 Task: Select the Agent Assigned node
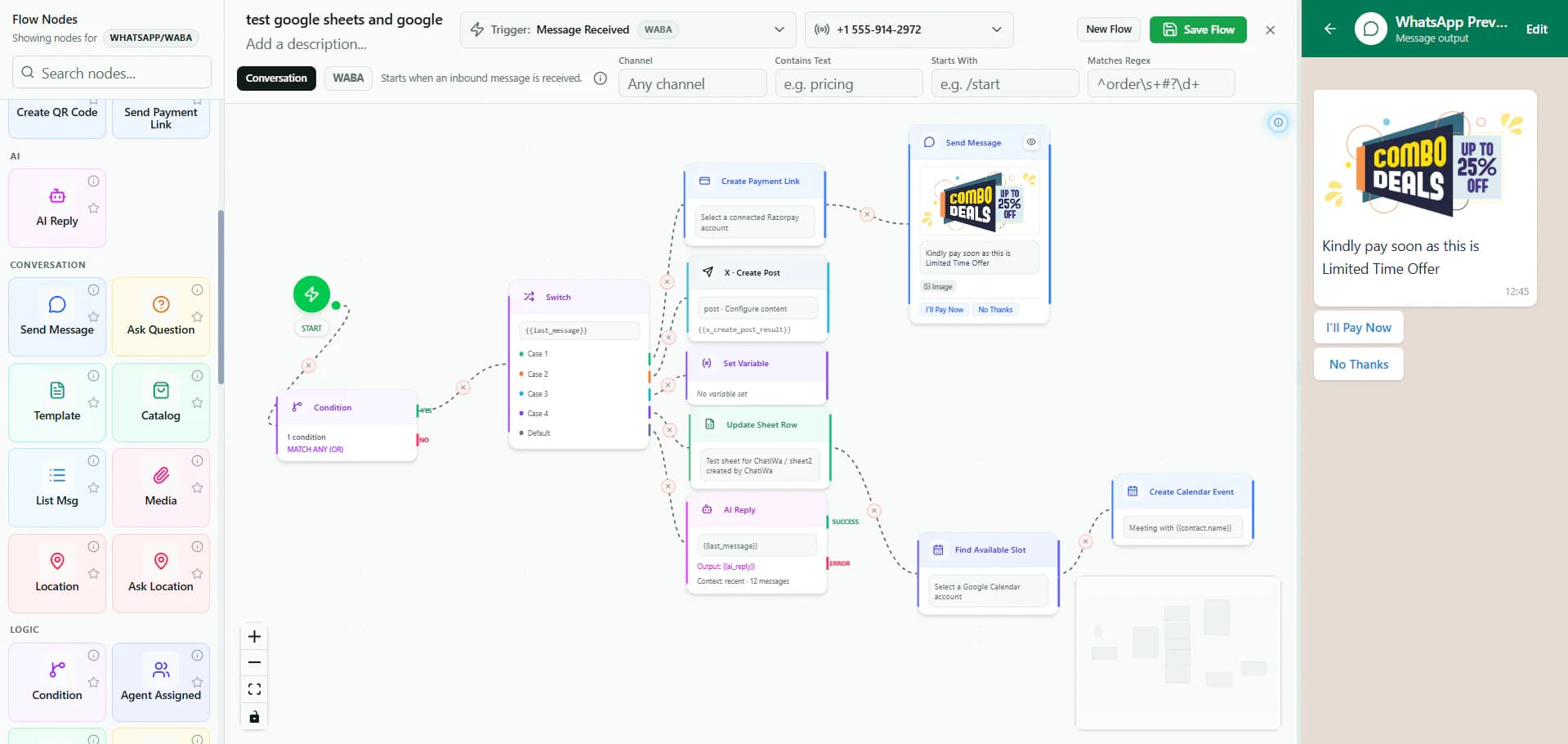tap(161, 682)
